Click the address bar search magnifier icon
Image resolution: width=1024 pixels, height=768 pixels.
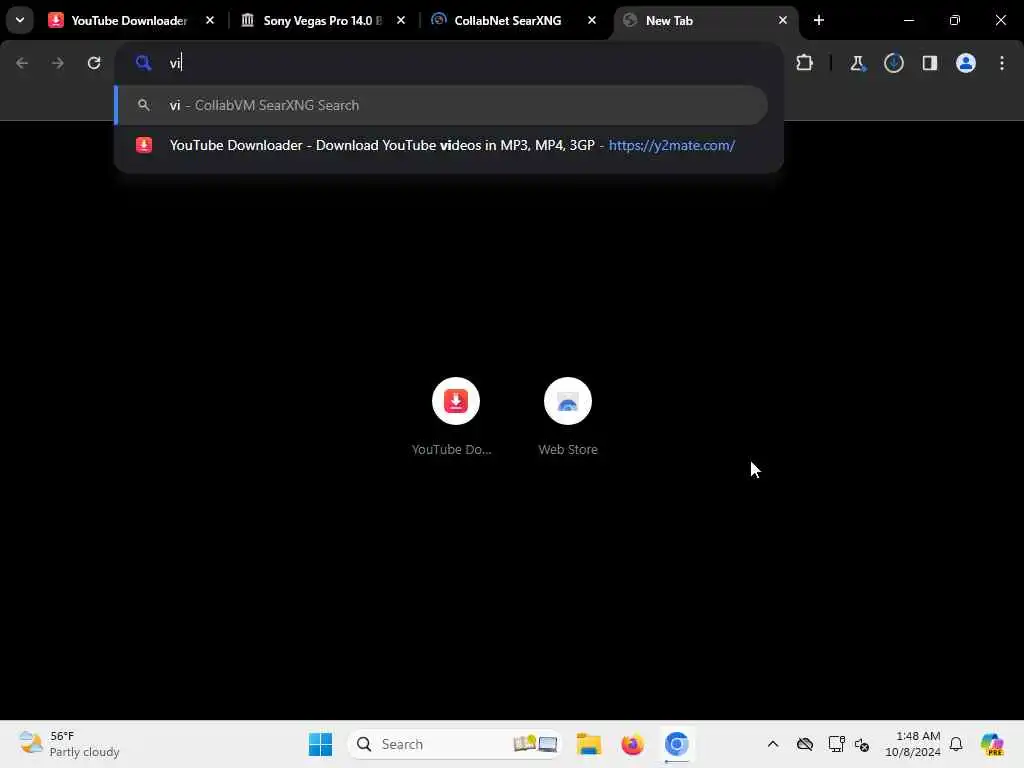click(x=144, y=63)
